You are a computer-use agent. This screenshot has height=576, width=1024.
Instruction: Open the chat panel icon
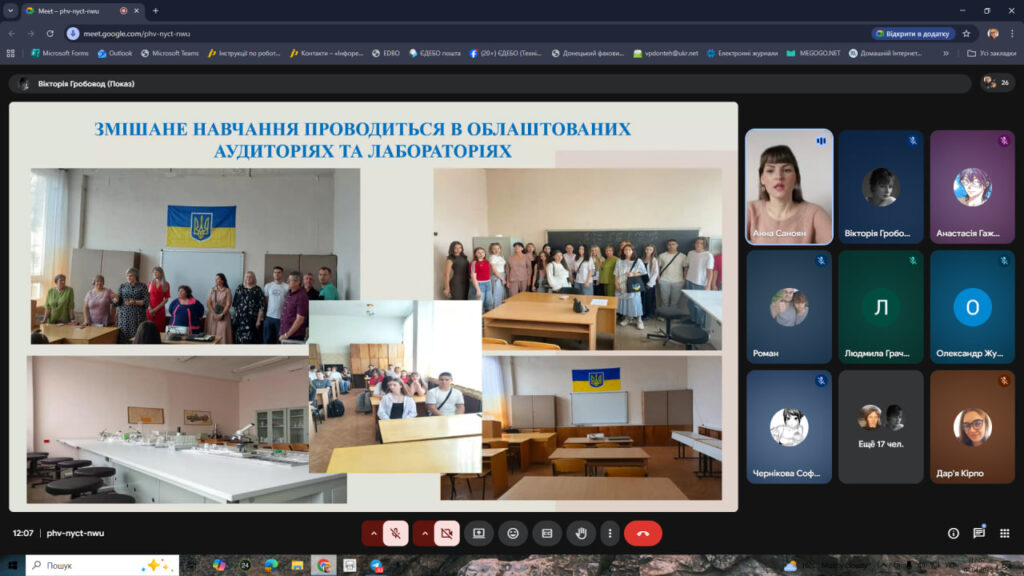pyautogui.click(x=979, y=533)
